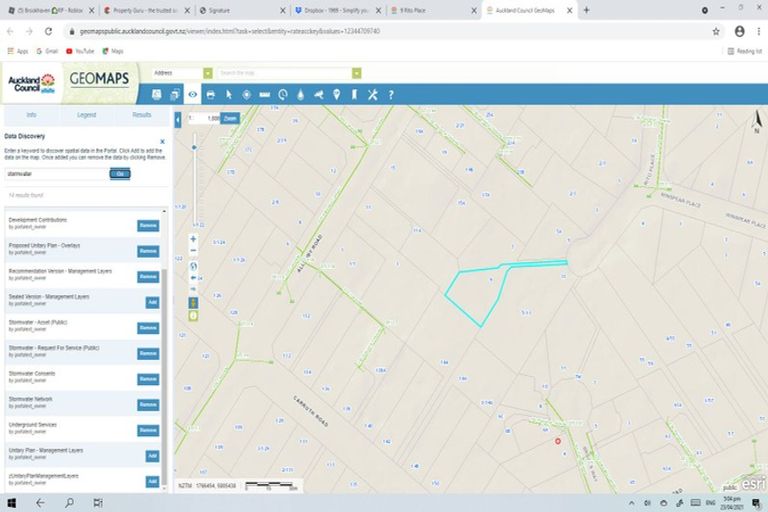The width and height of the screenshot is (768, 512).
Task: Remove the Stormwater Network layer
Action: [x=148, y=405]
